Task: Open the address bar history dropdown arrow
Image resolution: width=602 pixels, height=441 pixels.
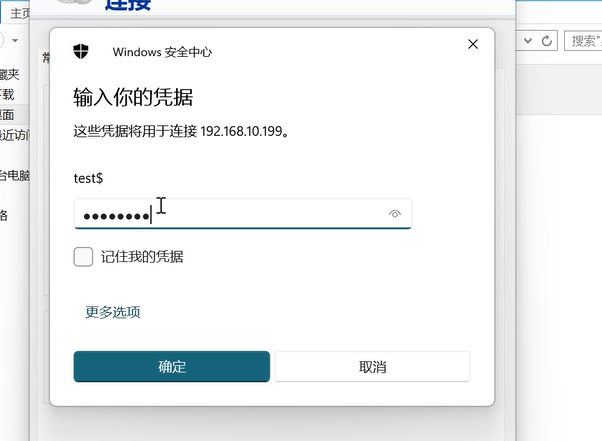Action: click(x=527, y=41)
